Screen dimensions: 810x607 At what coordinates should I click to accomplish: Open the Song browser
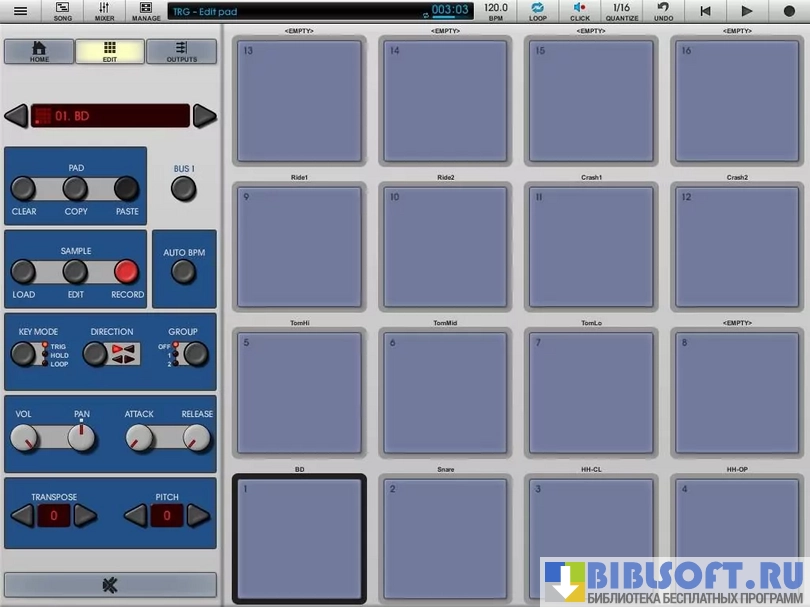(x=62, y=11)
